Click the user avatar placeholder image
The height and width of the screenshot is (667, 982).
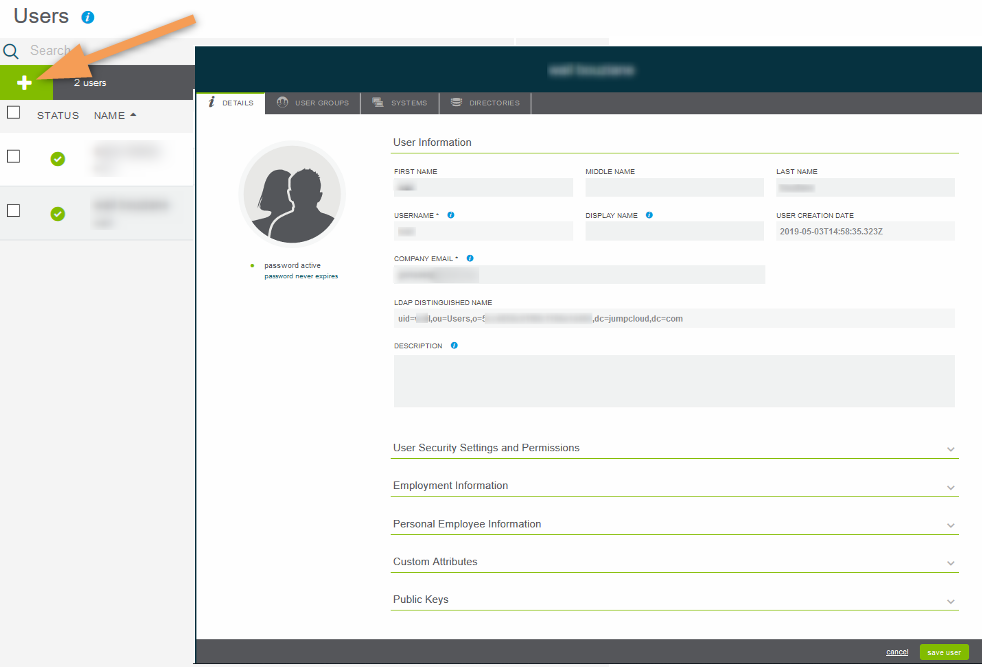pyautogui.click(x=292, y=193)
